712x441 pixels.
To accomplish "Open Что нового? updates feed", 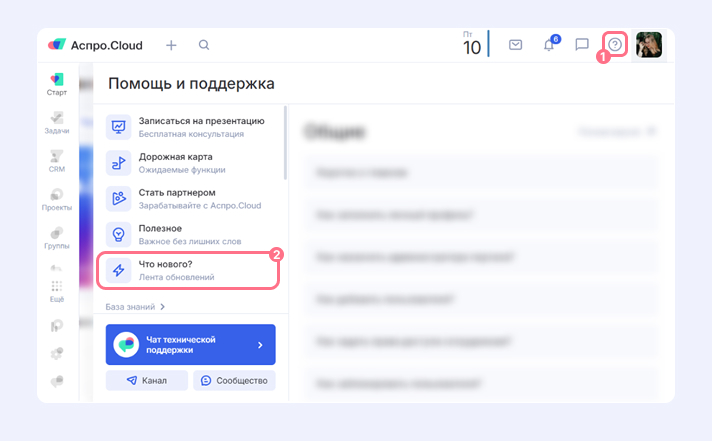I will click(x=190, y=270).
